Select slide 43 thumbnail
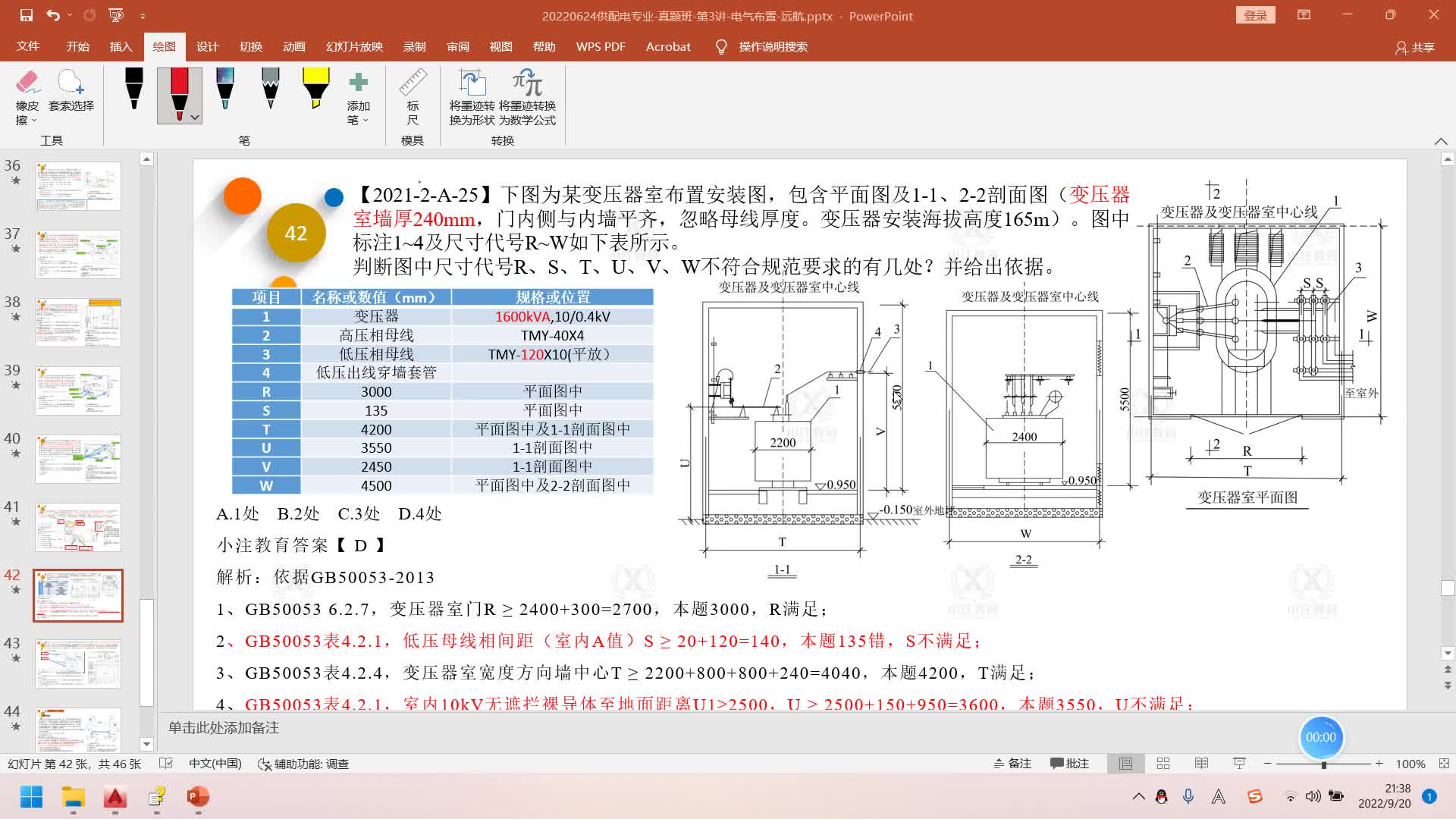This screenshot has height=819, width=1456. click(x=78, y=663)
